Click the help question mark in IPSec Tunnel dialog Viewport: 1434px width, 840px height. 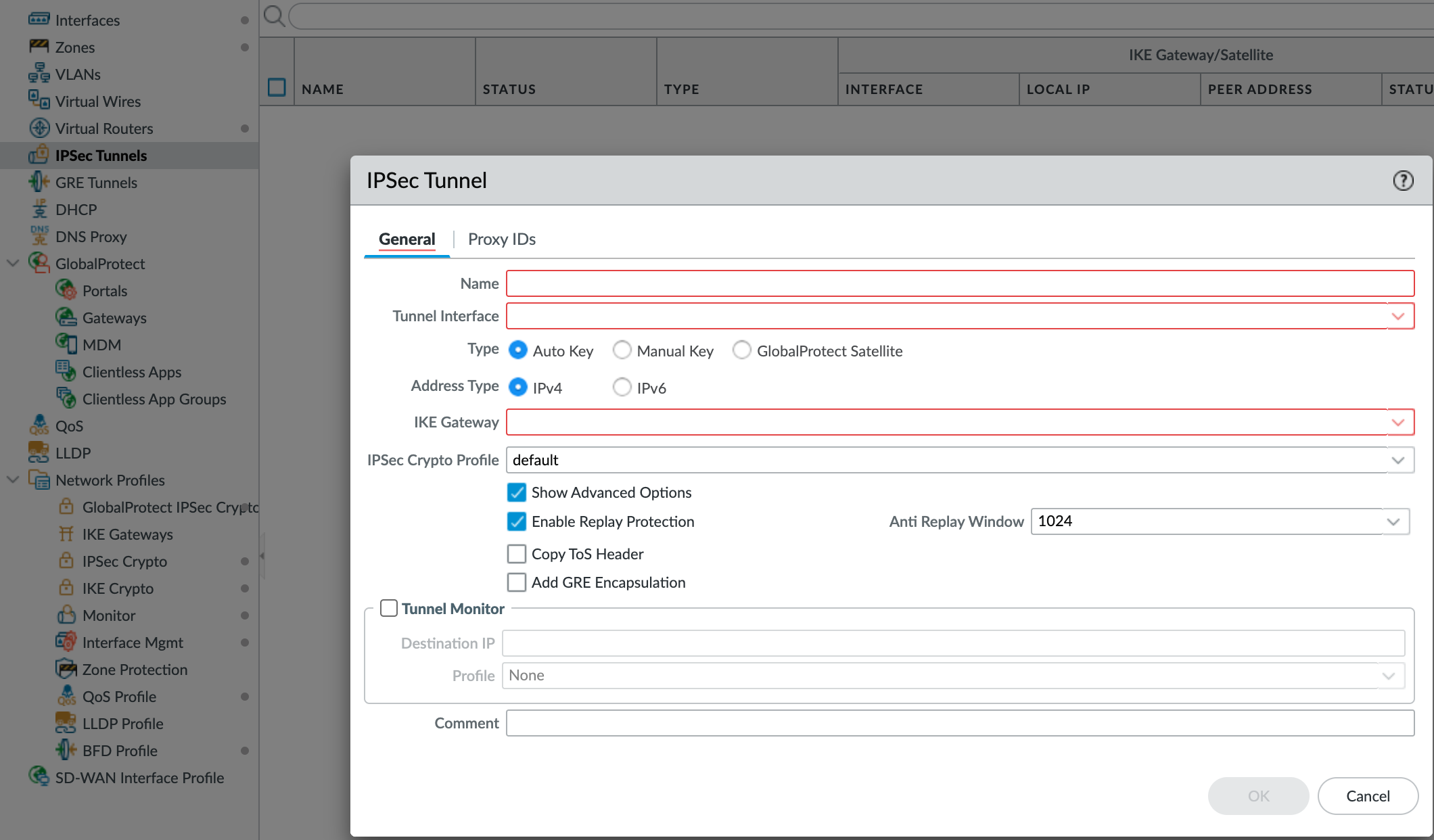[x=1404, y=181]
